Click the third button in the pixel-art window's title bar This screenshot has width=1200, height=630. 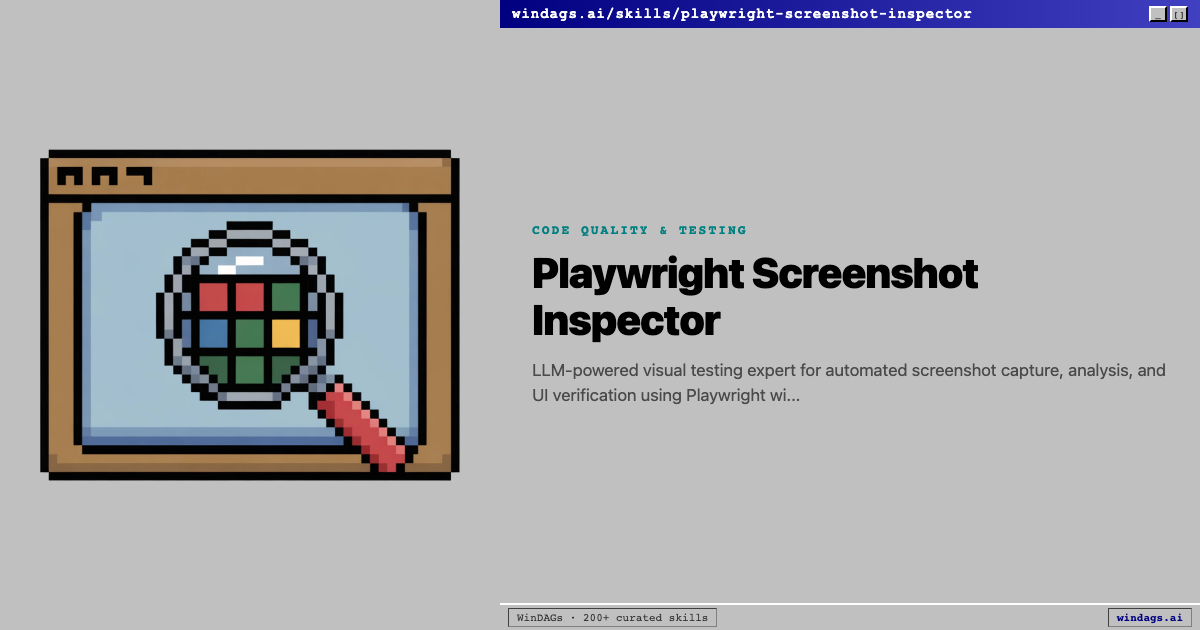(x=138, y=176)
